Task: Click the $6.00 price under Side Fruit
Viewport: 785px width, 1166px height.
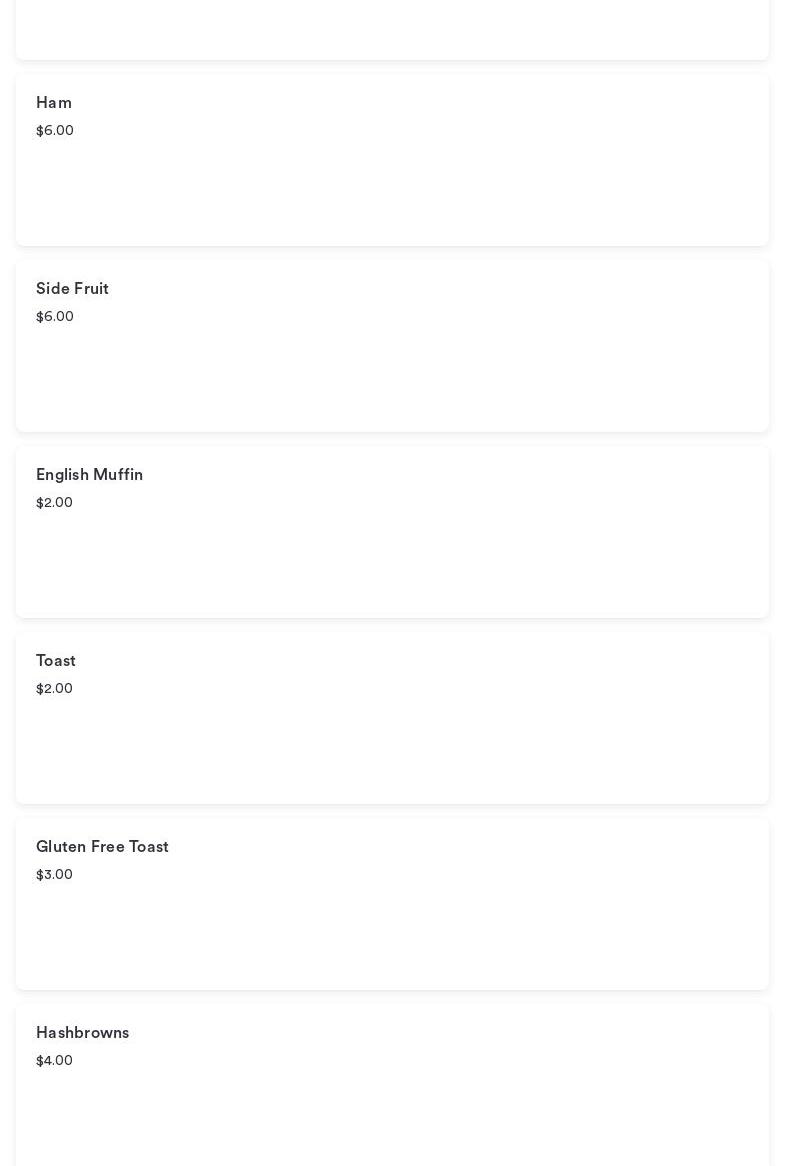Action: 55,317
